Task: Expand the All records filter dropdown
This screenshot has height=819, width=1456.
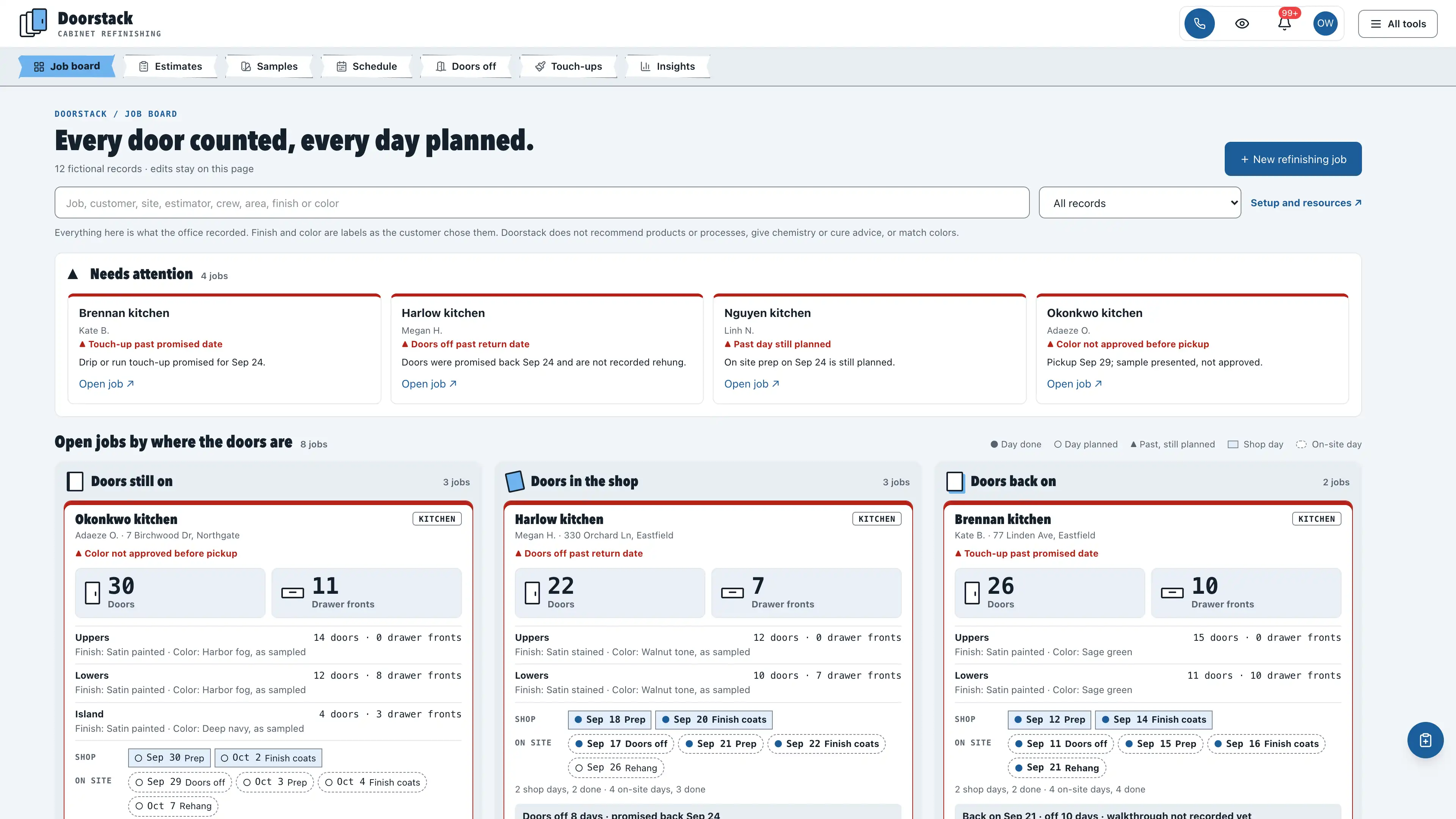Action: tap(1139, 203)
